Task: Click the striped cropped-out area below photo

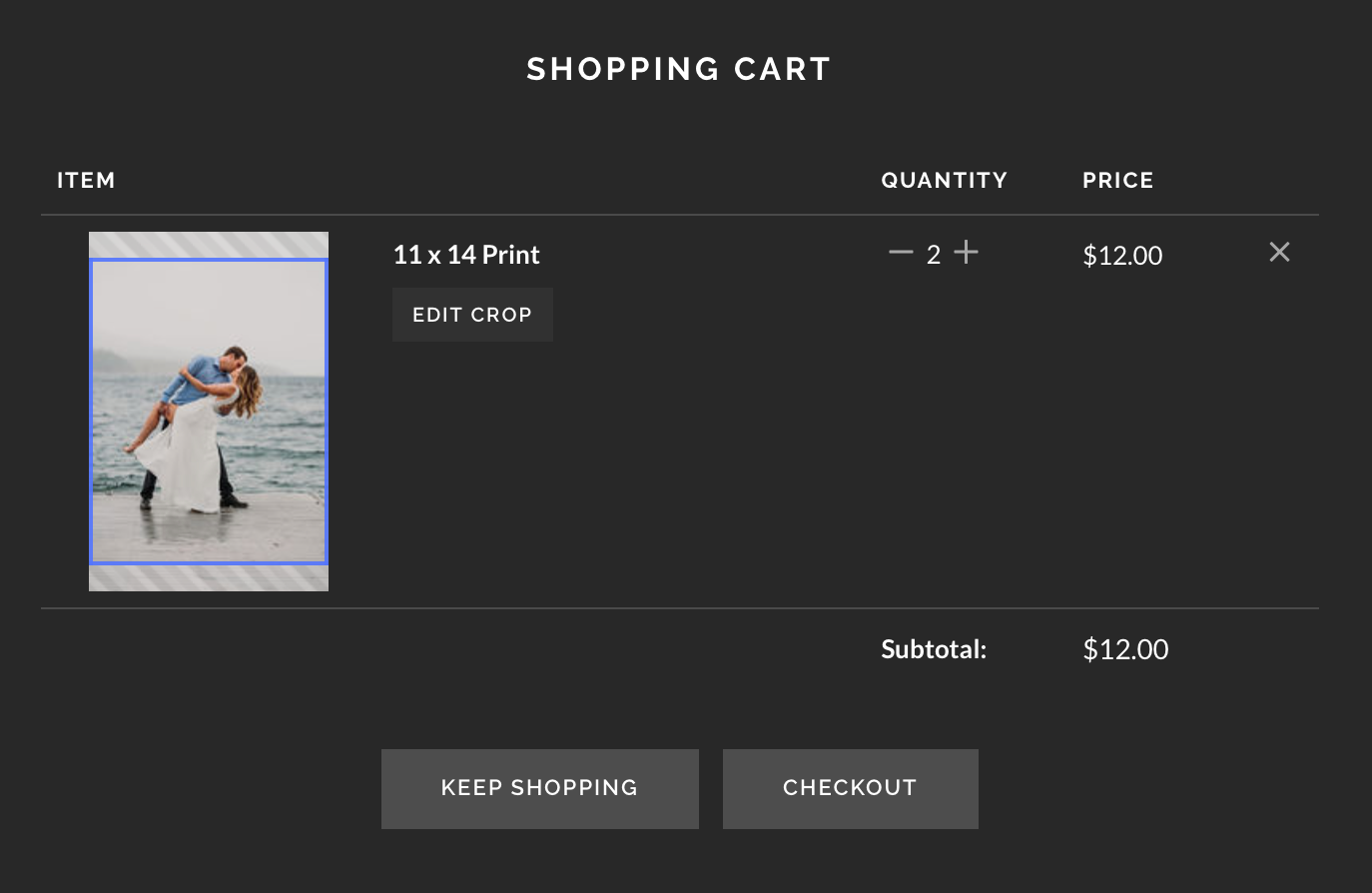Action: [209, 578]
